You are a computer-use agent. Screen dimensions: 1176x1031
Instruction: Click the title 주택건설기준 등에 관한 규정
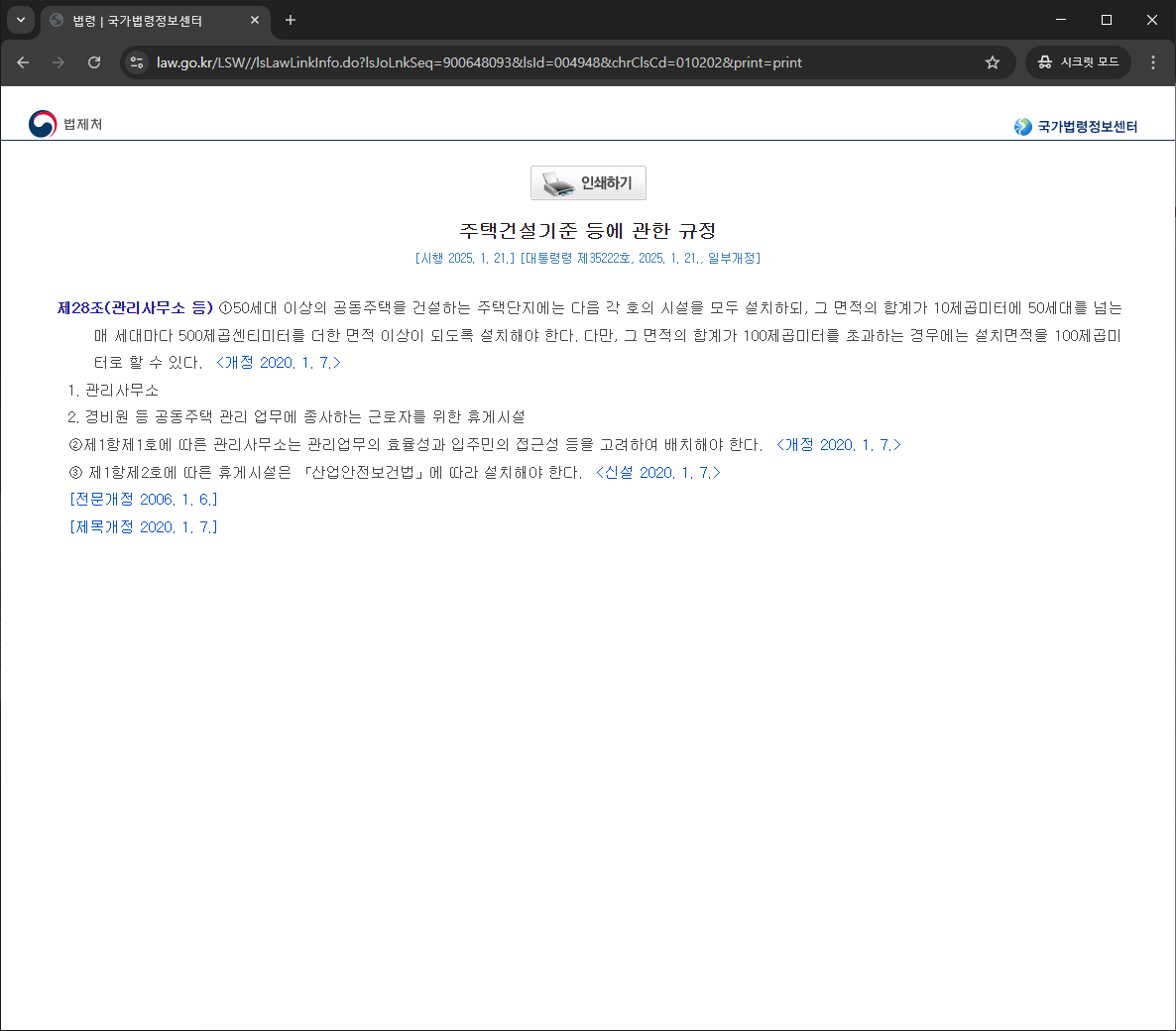(x=588, y=230)
